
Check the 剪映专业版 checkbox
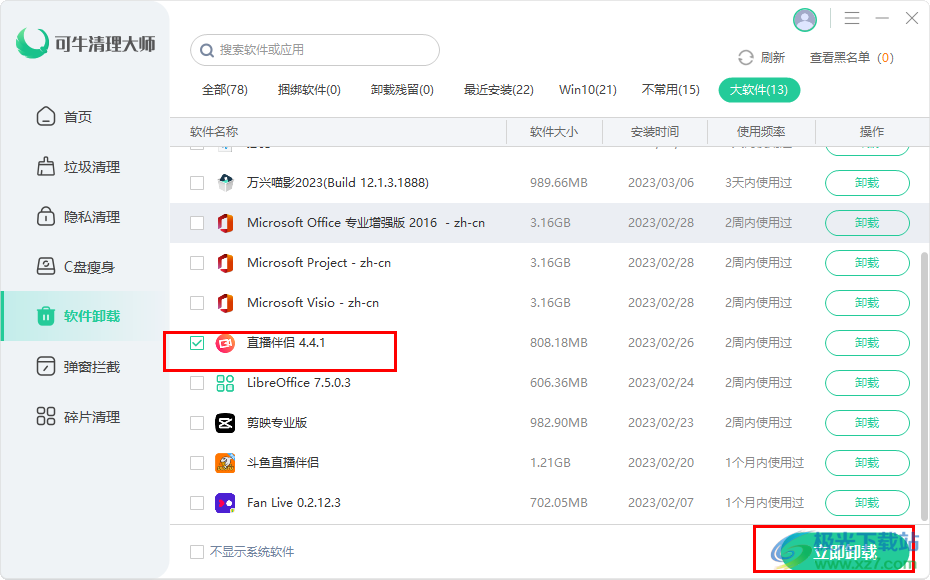click(197, 423)
